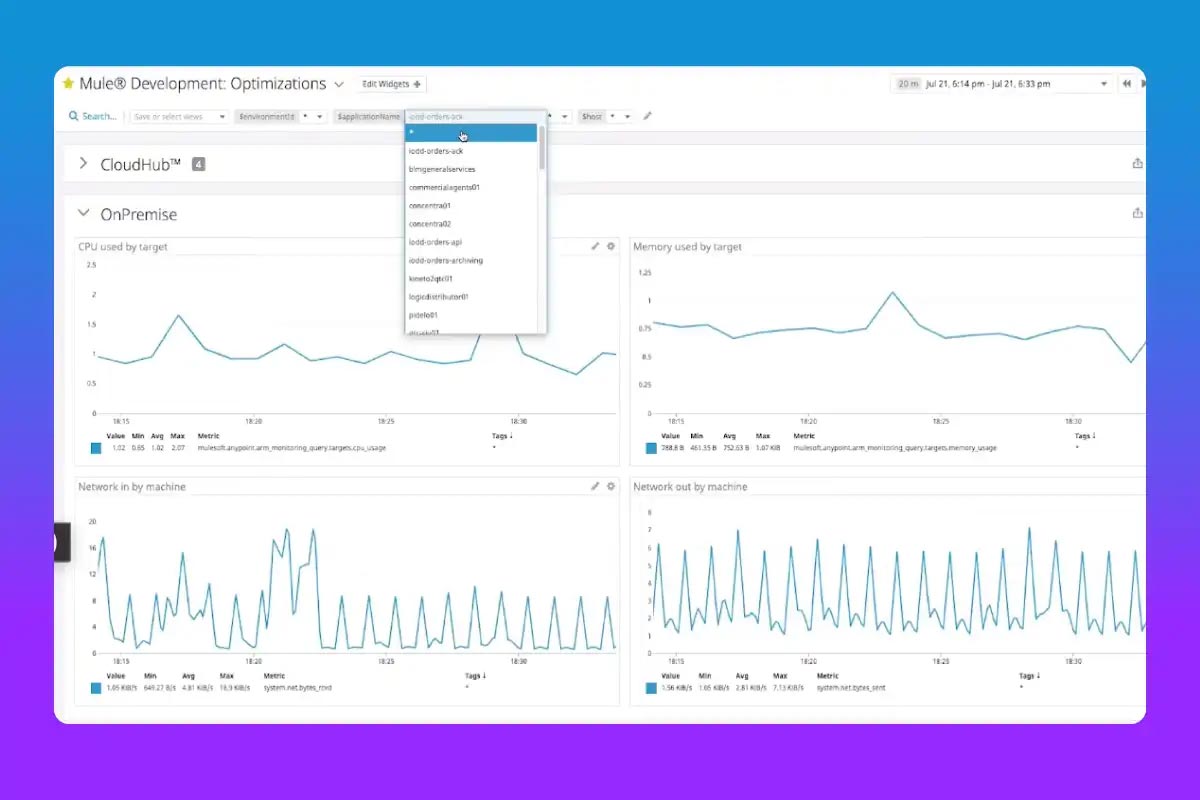The height and width of the screenshot is (800, 1200).
Task: Click the $host variable label
Action: pos(592,116)
